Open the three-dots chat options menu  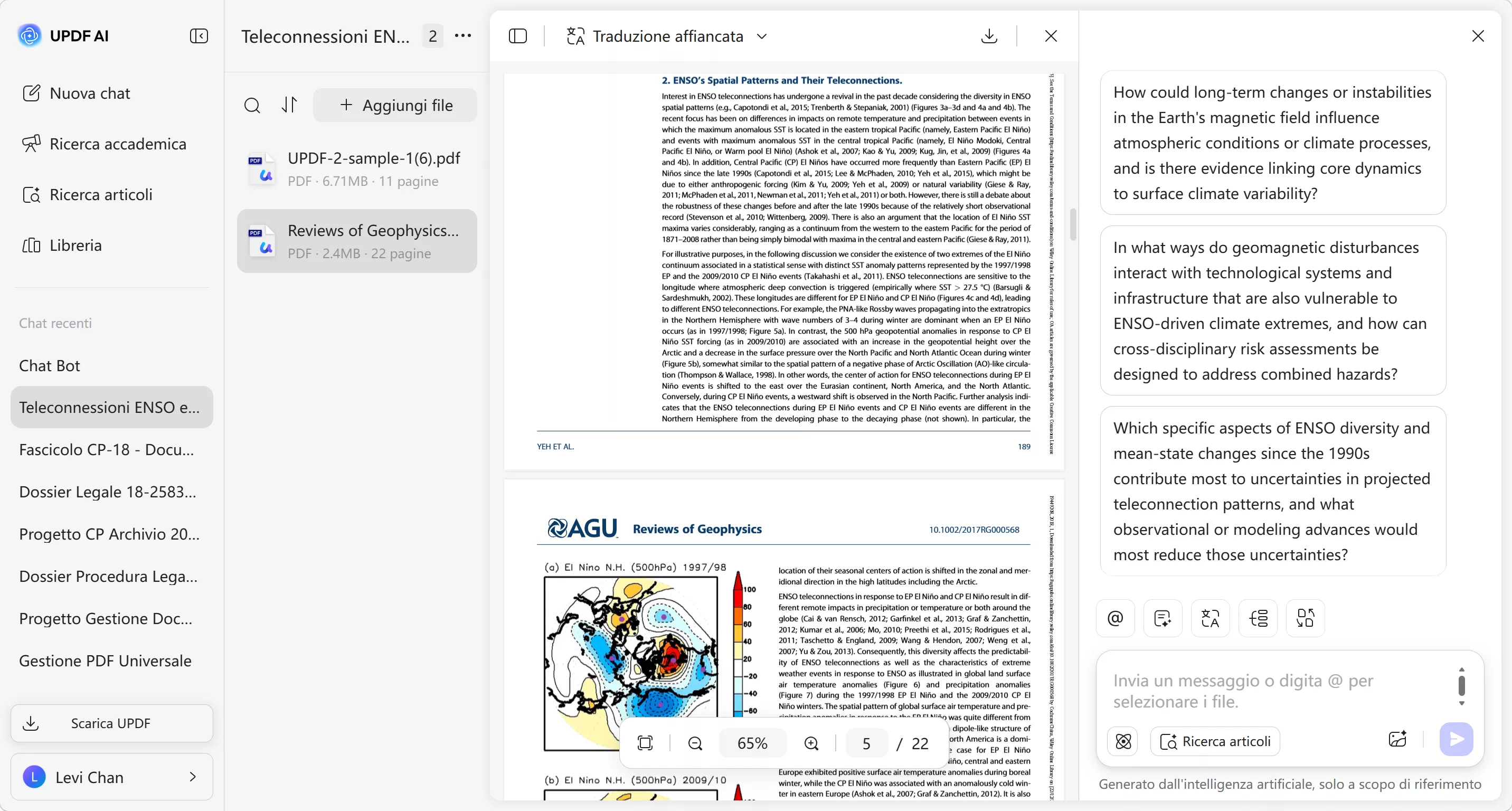(x=462, y=36)
